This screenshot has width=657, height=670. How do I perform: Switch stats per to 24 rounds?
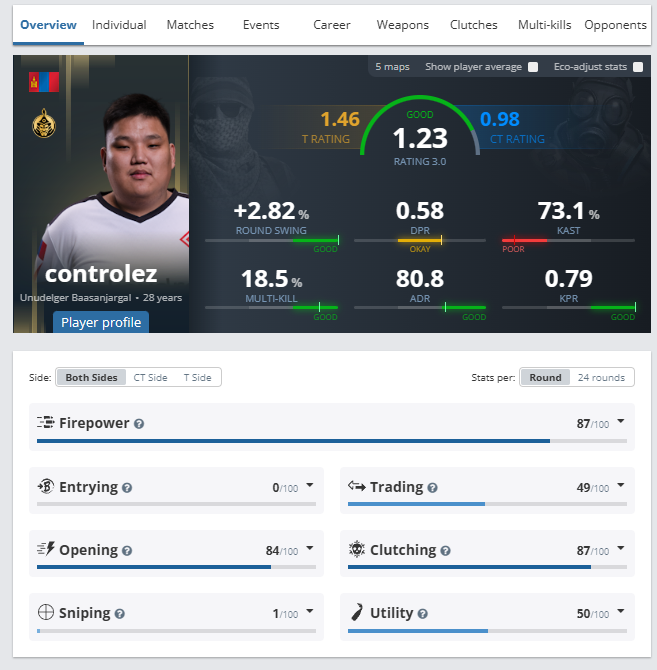pos(601,378)
